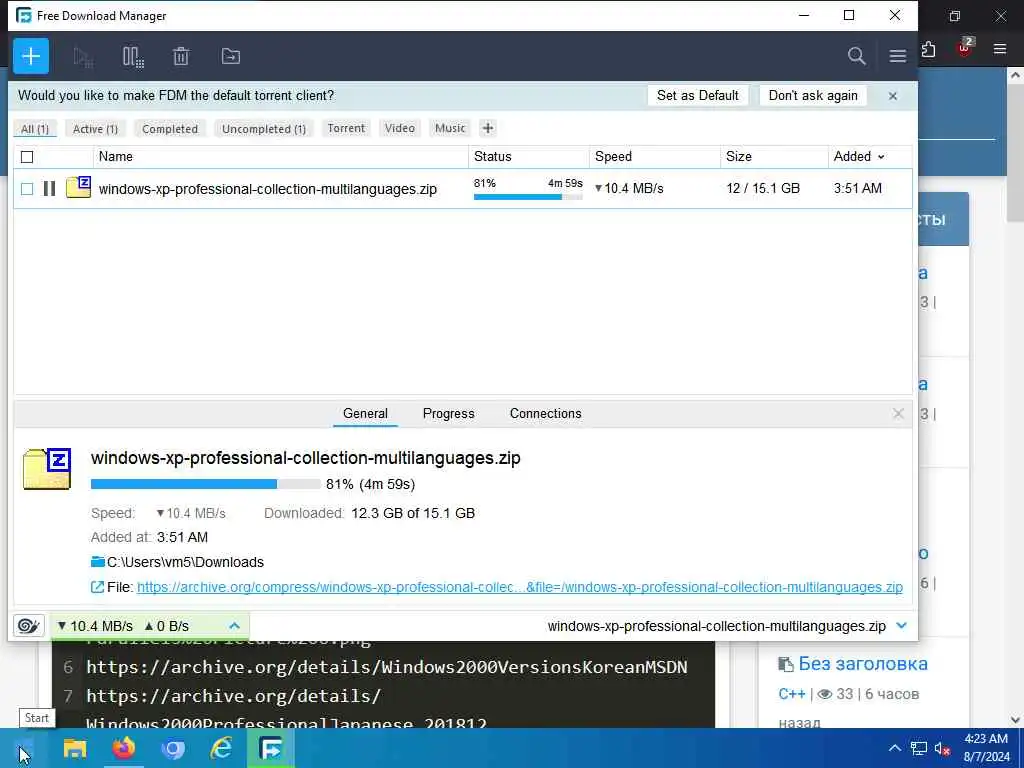Tick the checkbox for windows-xp zip row

click(x=27, y=189)
